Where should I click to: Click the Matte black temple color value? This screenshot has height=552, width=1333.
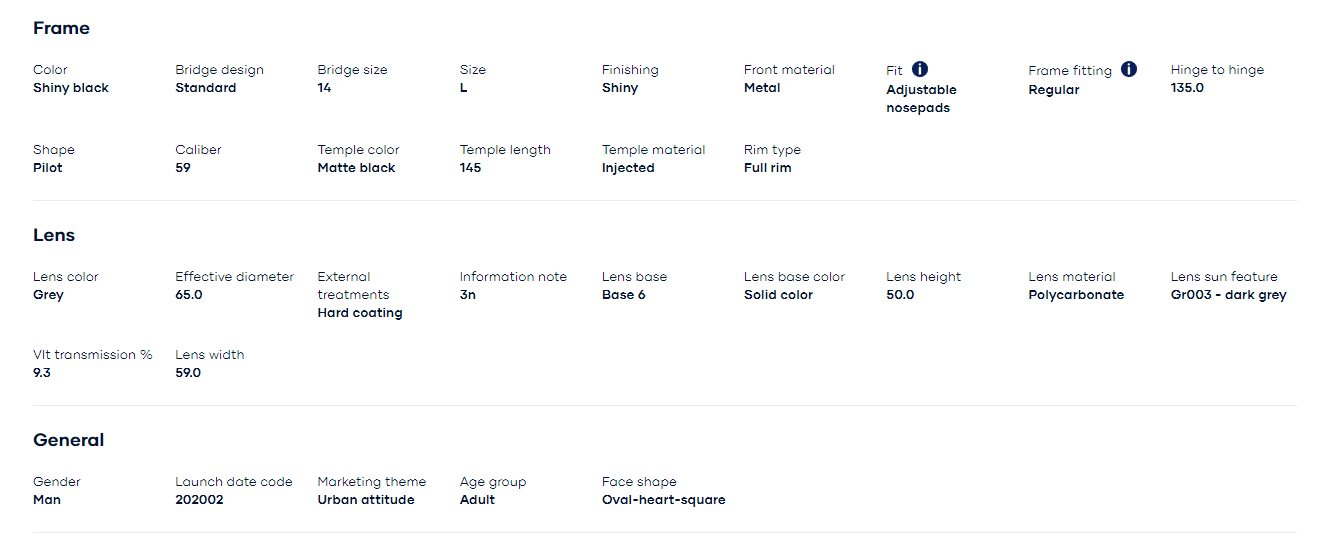coord(356,168)
